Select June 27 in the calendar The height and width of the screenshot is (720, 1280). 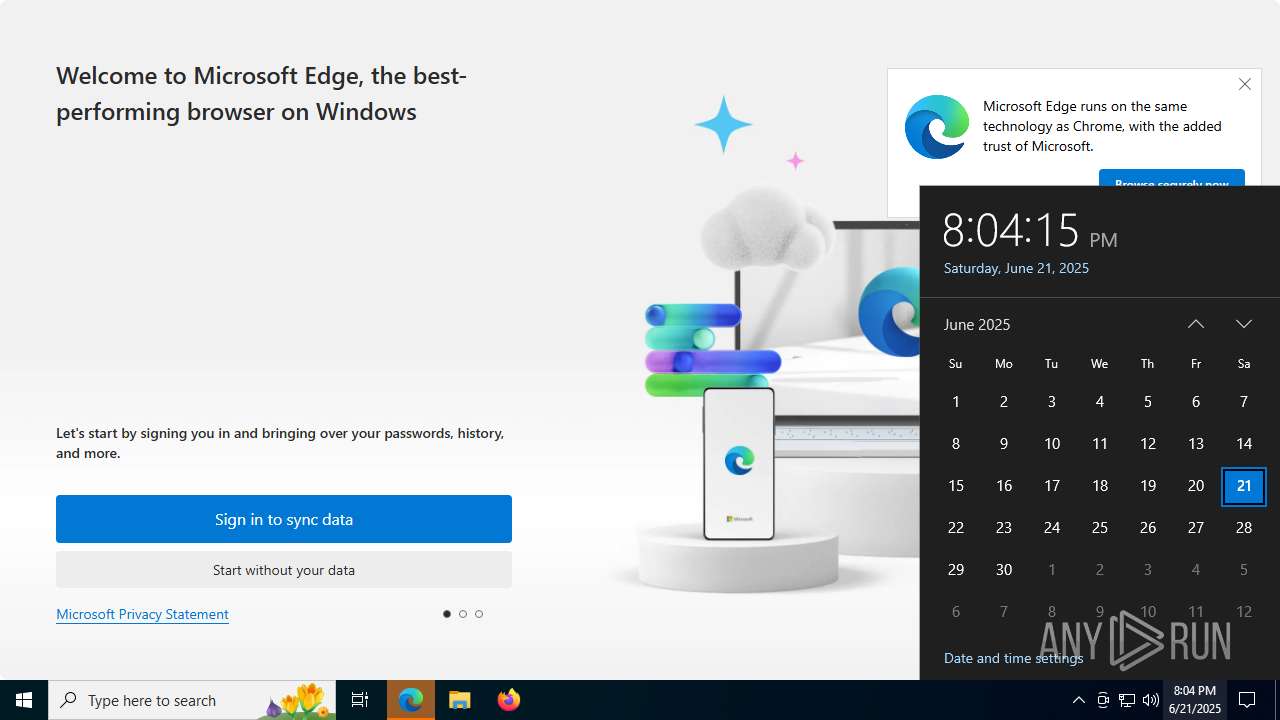click(1196, 528)
